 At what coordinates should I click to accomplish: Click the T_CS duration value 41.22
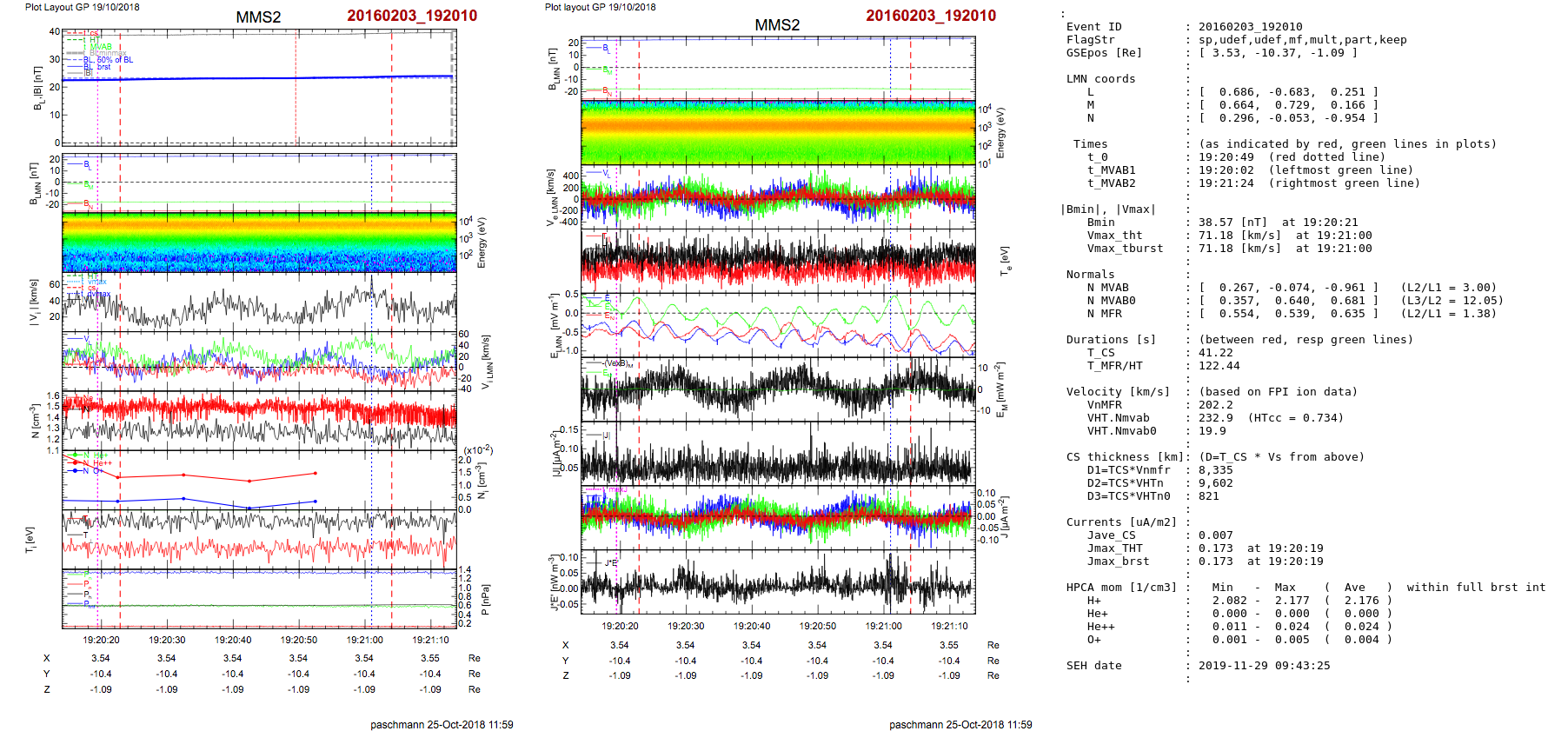point(1215,353)
